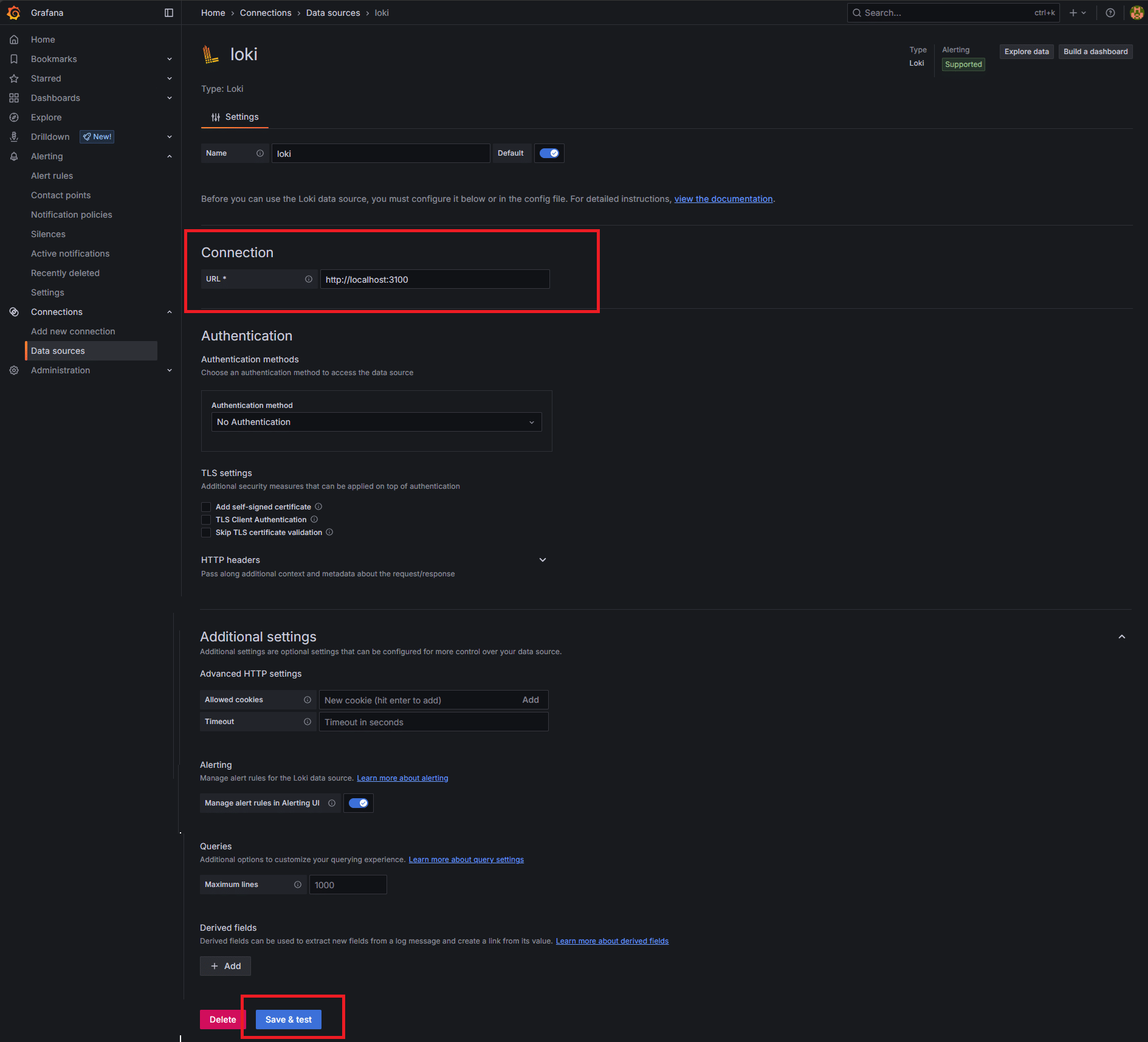Image resolution: width=1148 pixels, height=1042 pixels.
Task: Click the Bookmarks icon in sidebar
Action: [14, 59]
